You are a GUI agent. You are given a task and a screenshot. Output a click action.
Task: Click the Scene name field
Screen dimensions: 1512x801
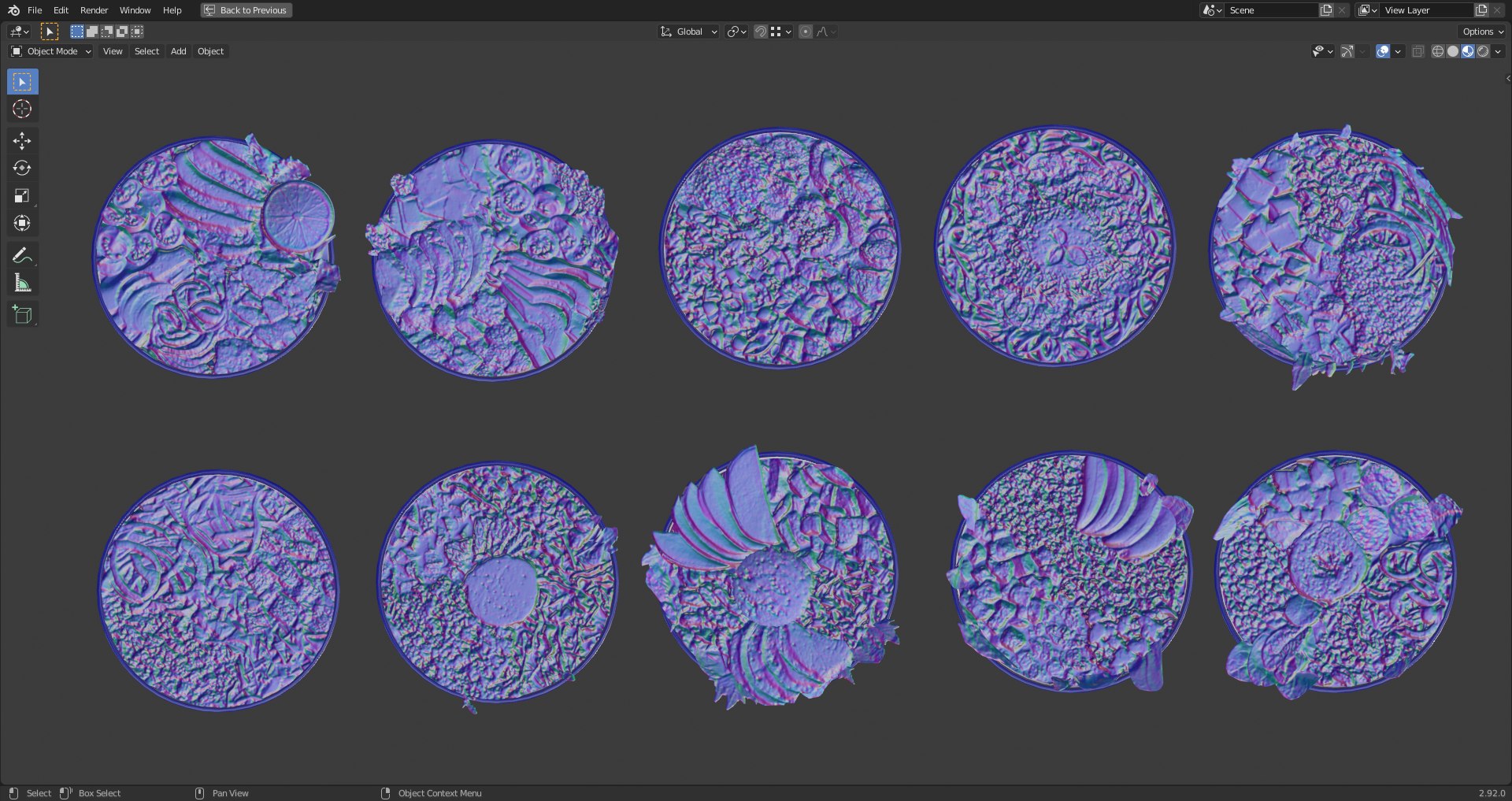1271,10
